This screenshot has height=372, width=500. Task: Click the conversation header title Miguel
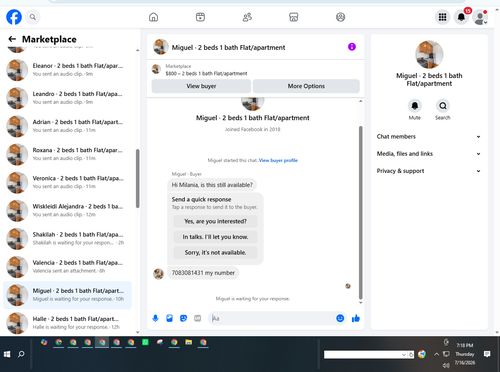pos(228,48)
